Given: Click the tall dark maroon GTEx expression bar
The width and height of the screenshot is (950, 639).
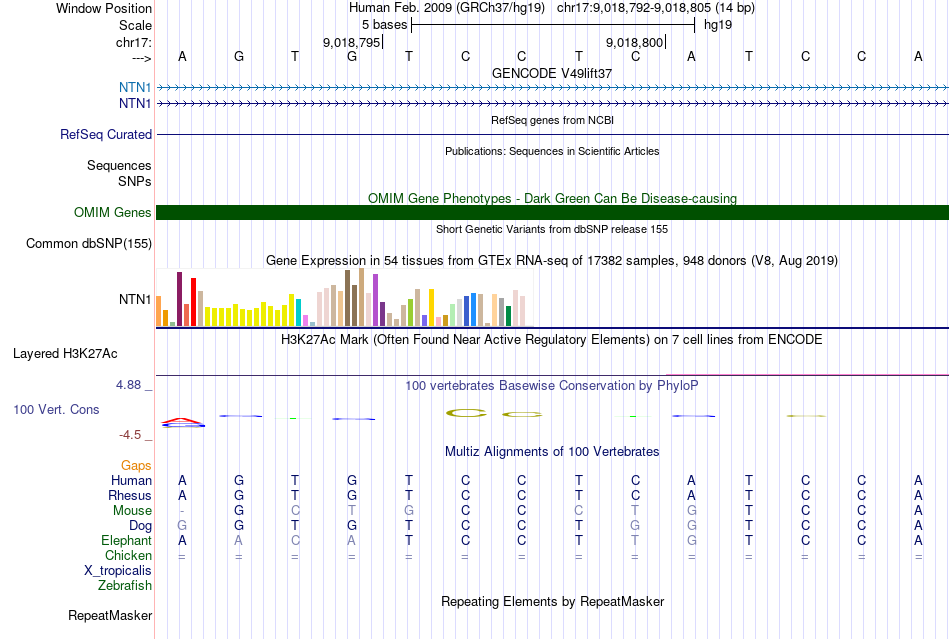Looking at the screenshot, I should coord(179,299).
